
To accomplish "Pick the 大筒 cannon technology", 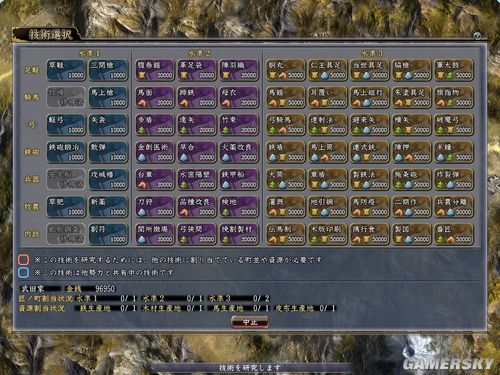I will point(286,179).
